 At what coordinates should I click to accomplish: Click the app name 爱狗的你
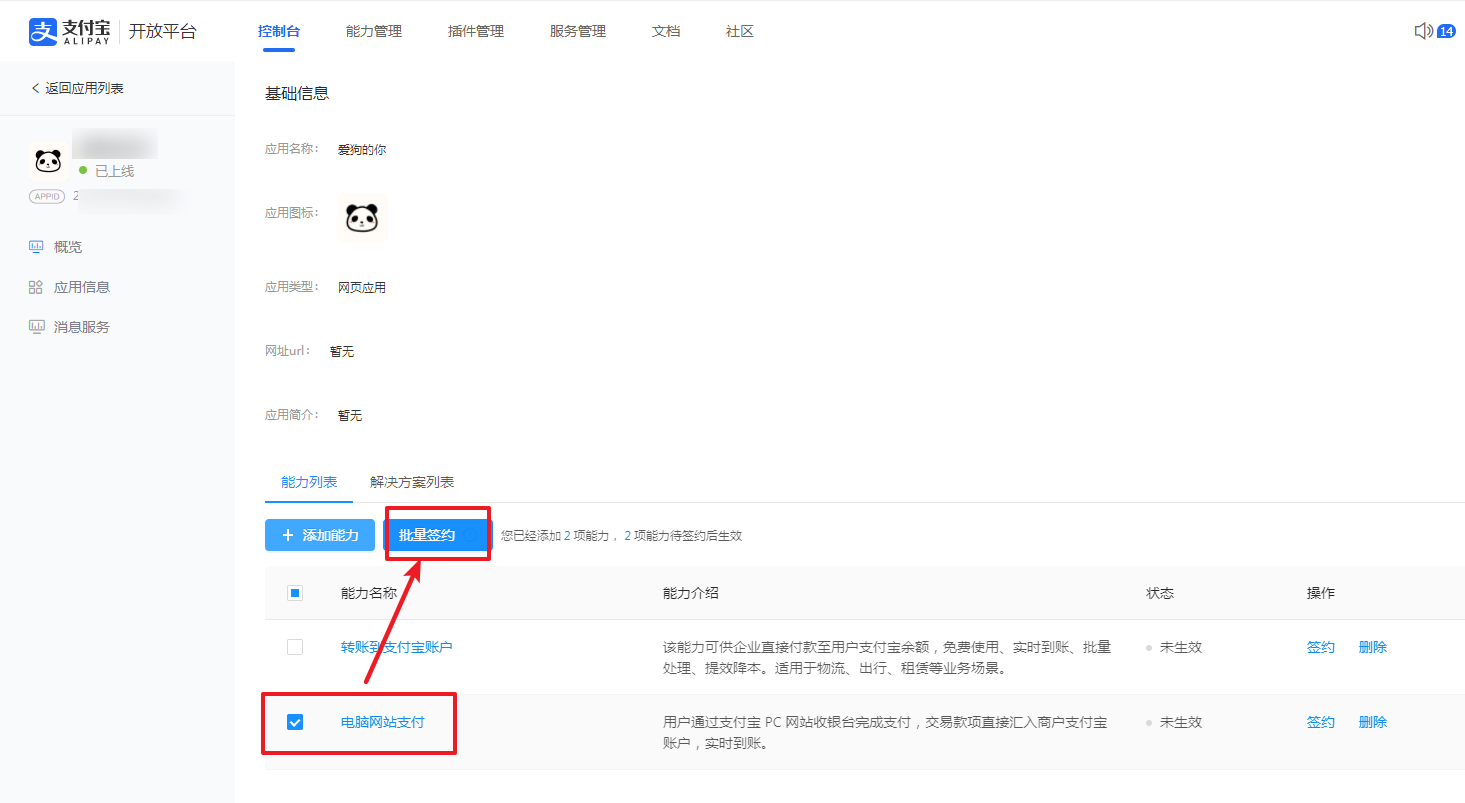coord(362,149)
